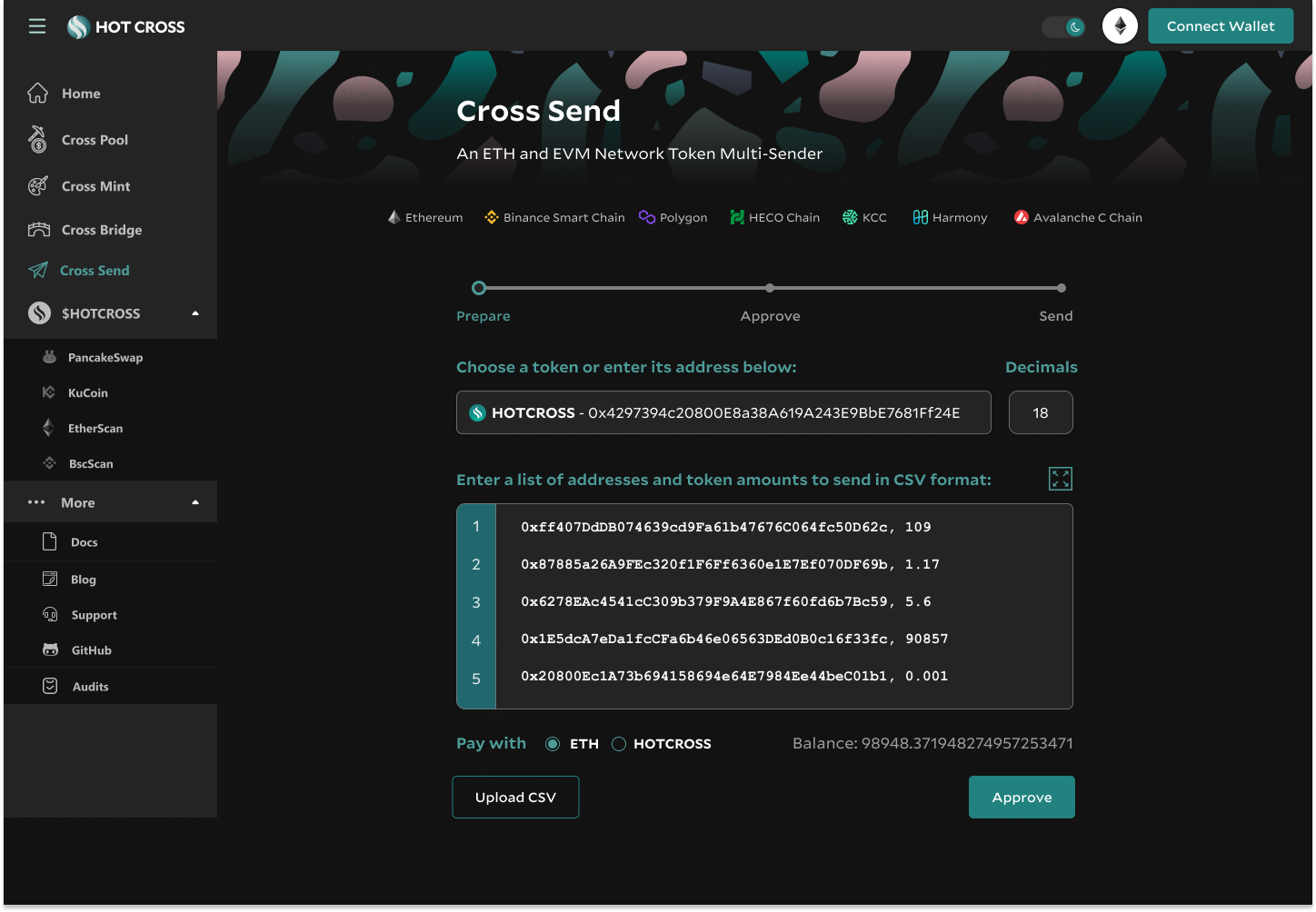
Task: Click the teal Approve button
Action: point(1022,797)
